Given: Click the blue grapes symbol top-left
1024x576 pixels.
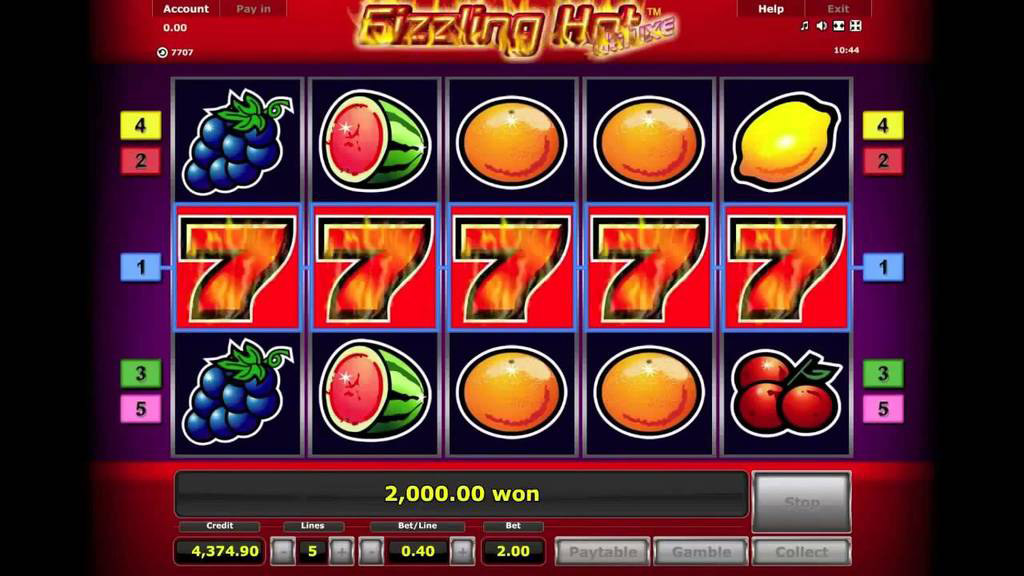Looking at the screenshot, I should 237,141.
